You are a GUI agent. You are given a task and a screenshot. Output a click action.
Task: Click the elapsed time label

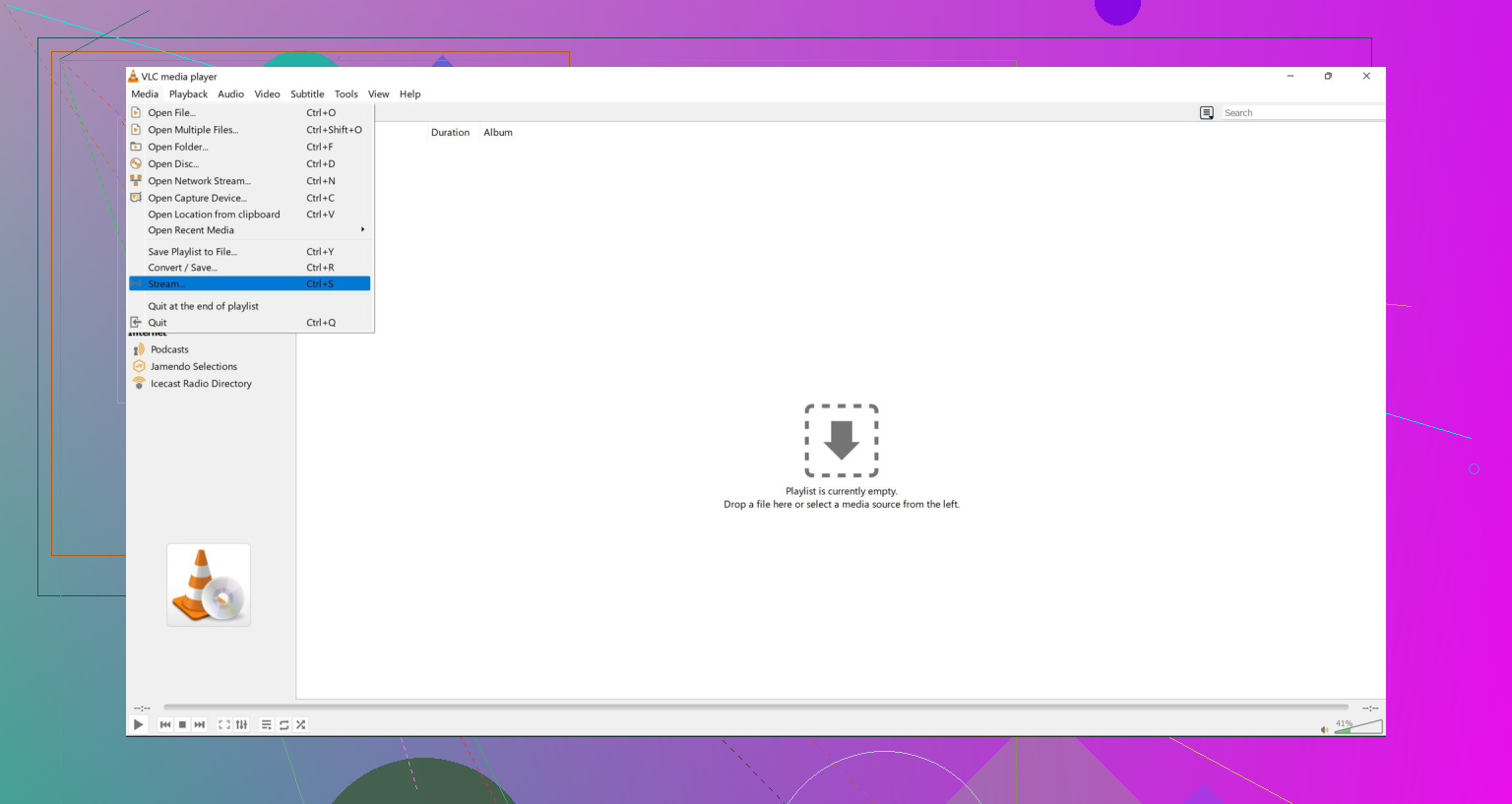[142, 708]
